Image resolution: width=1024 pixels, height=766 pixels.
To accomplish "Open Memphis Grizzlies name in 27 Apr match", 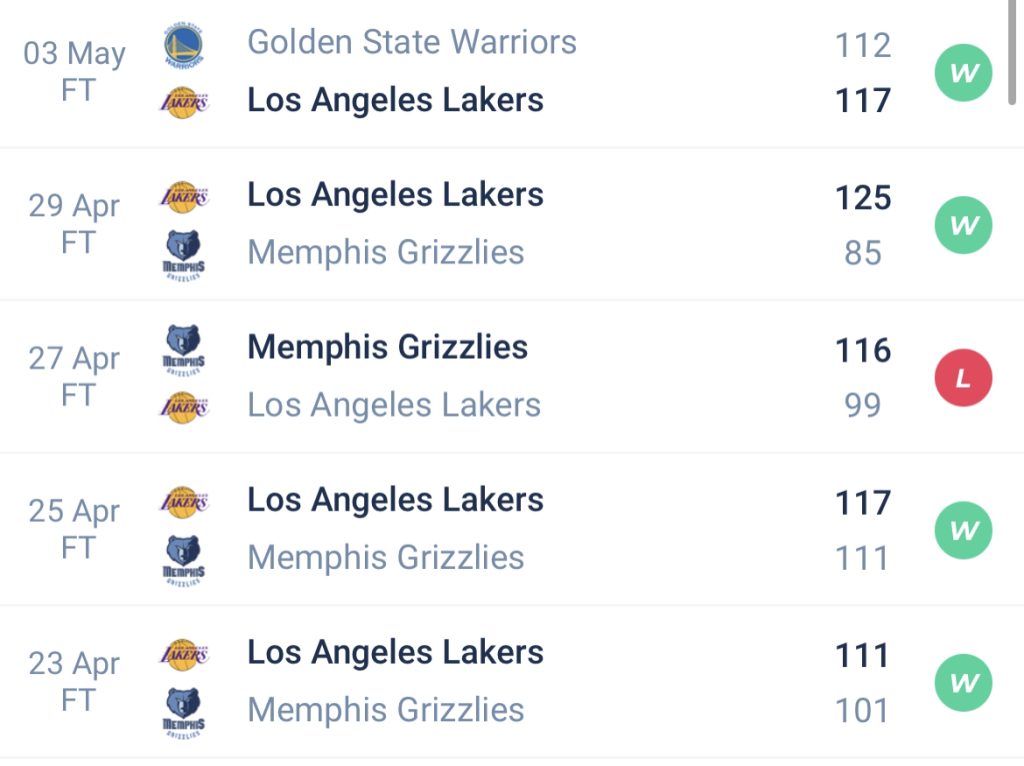I will pos(388,347).
